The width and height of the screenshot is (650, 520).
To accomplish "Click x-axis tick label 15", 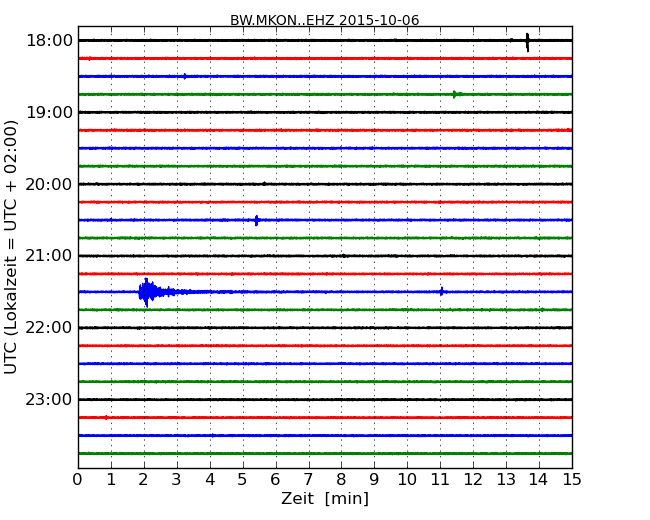I will click(x=572, y=479).
